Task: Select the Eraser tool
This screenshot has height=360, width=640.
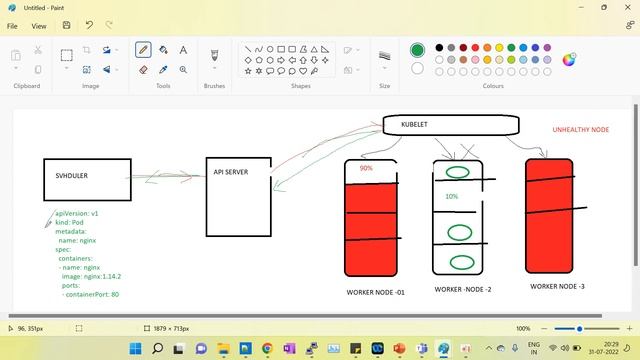Action: pos(143,70)
